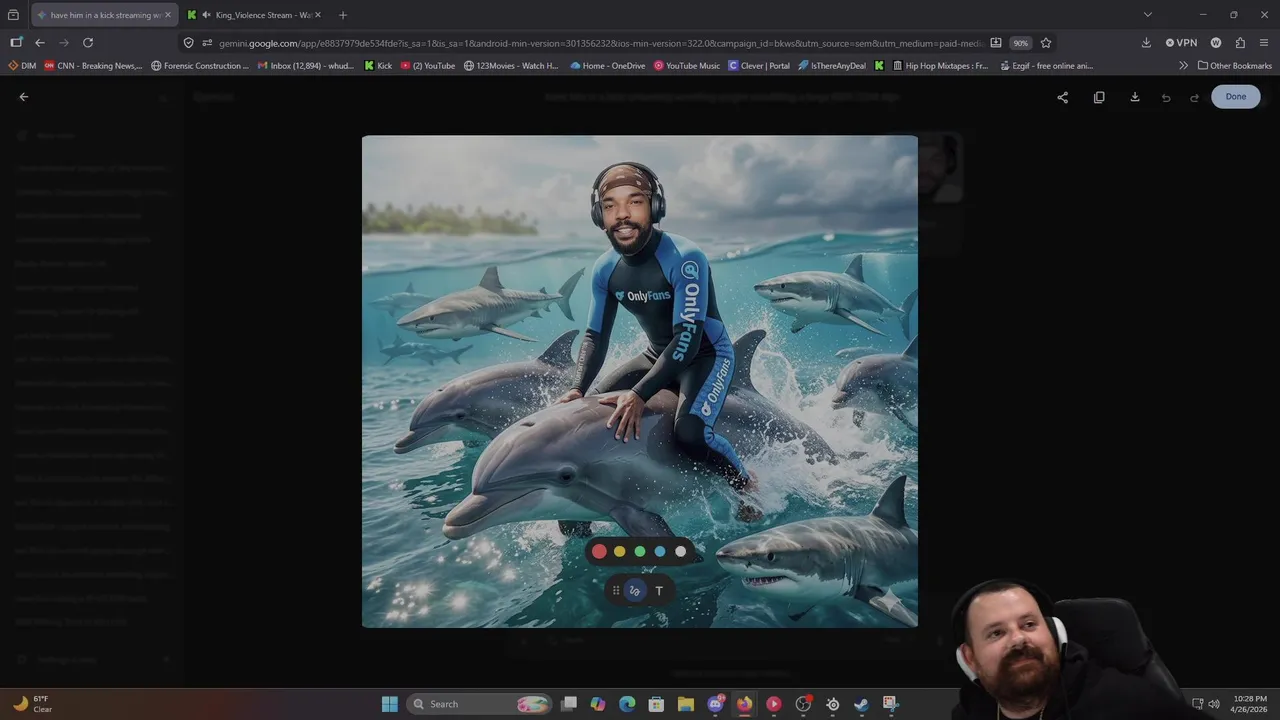Click the browser back button
The height and width of the screenshot is (720, 1280).
click(40, 43)
